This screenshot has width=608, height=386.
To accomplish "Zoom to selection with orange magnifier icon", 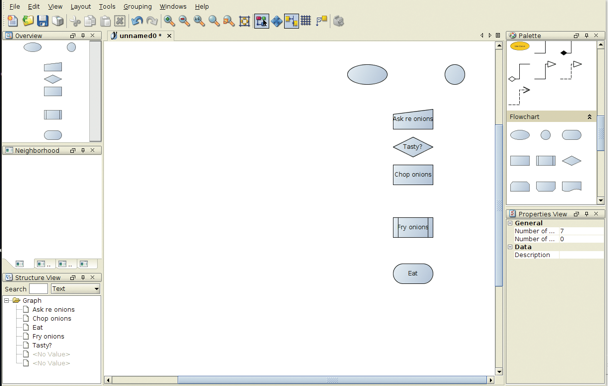I will (229, 21).
